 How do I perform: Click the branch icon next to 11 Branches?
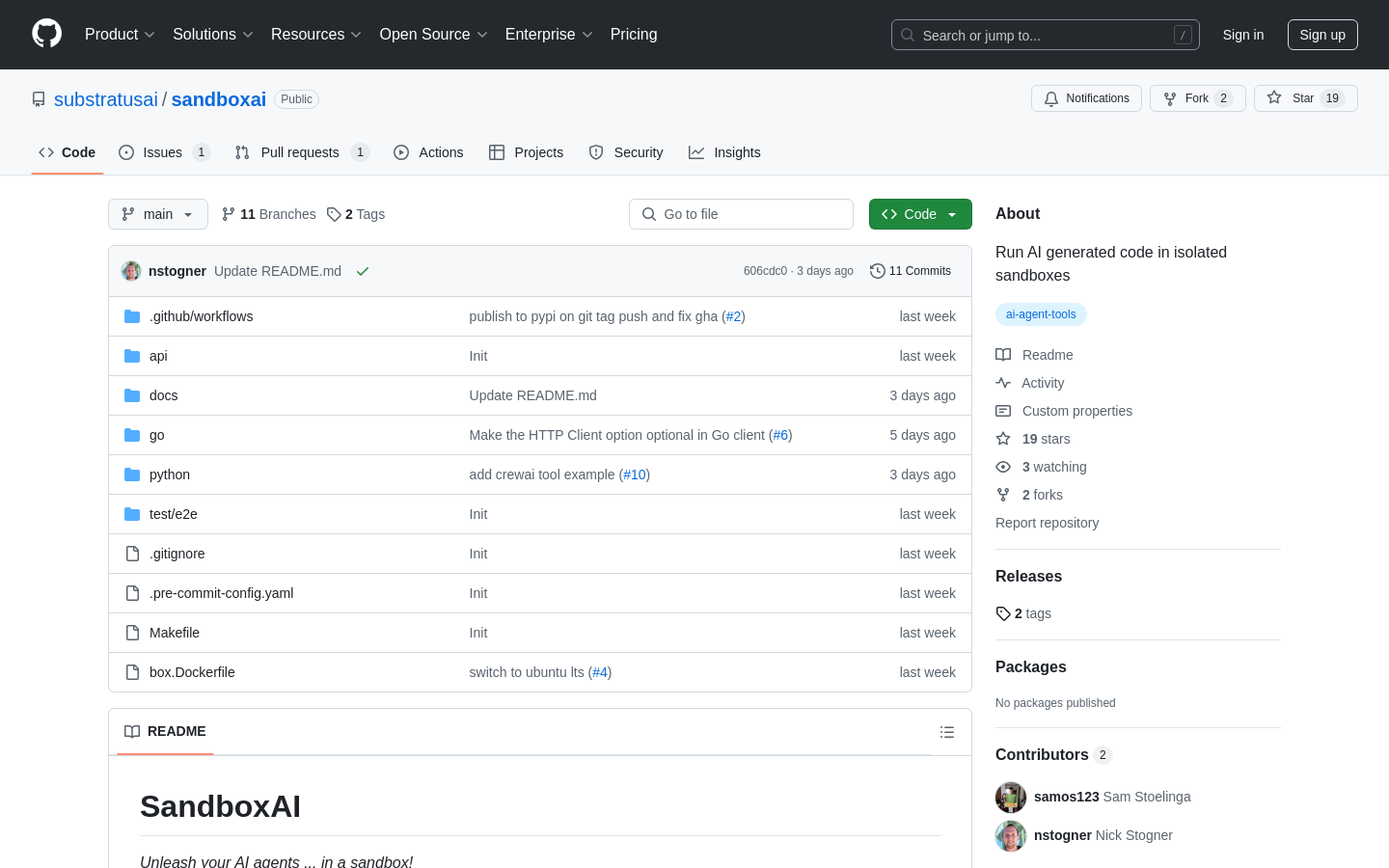tap(229, 214)
